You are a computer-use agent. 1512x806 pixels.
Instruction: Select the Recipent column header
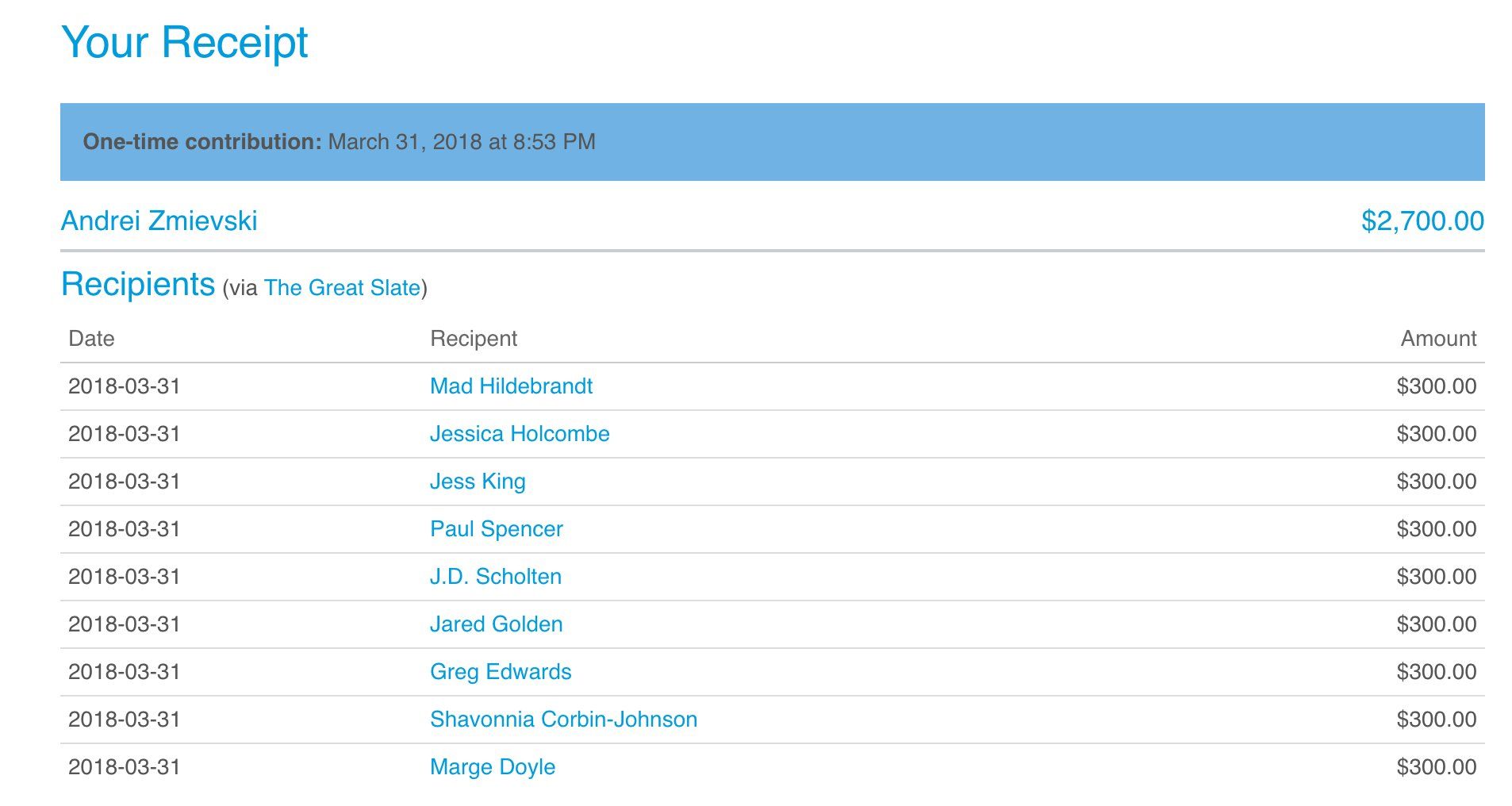474,339
